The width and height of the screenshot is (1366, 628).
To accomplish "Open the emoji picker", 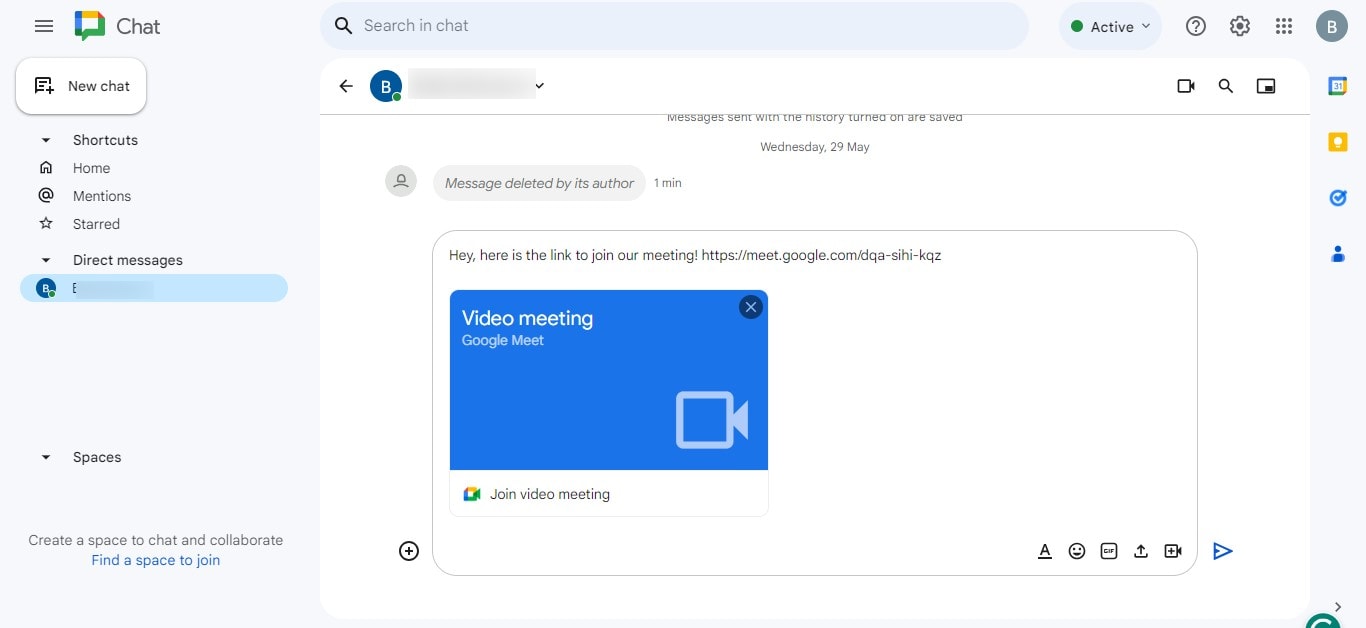I will [x=1077, y=551].
